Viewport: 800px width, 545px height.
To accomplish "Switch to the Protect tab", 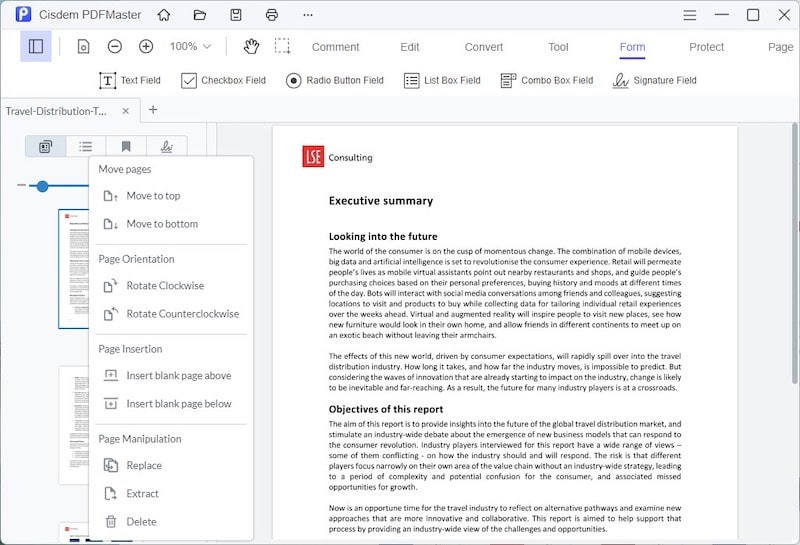I will (x=707, y=47).
